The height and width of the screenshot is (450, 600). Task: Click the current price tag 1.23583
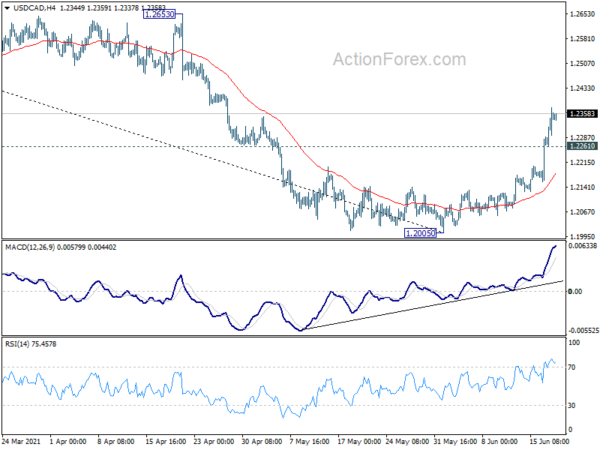click(x=582, y=114)
